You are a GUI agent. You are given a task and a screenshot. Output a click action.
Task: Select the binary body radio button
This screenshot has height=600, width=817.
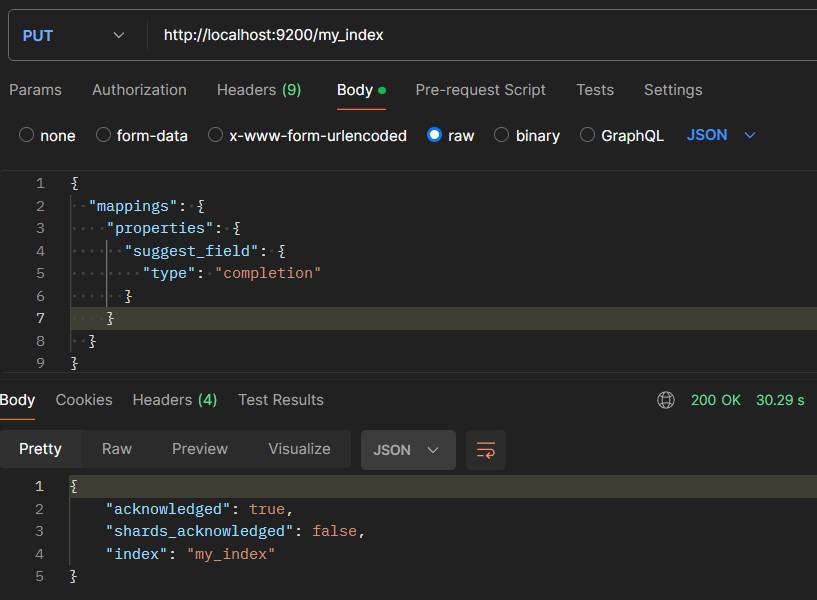502,135
